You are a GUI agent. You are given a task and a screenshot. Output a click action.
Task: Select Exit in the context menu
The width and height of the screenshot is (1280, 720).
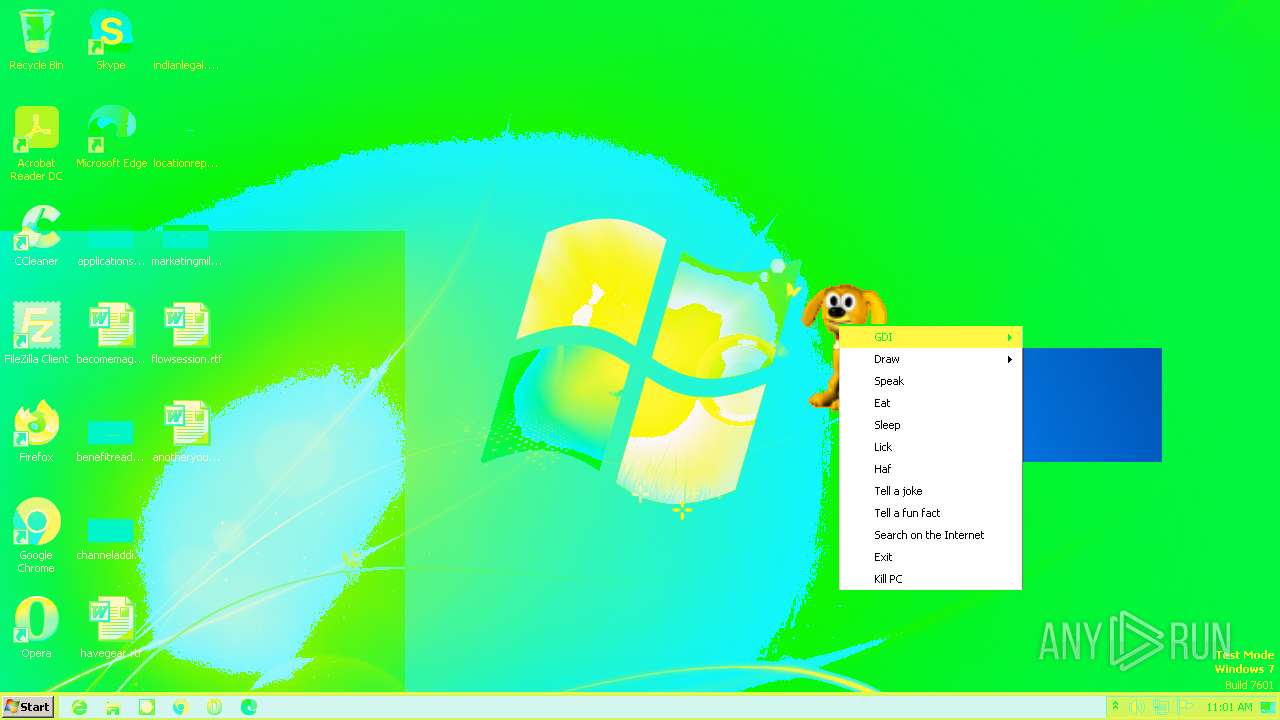(x=930, y=557)
